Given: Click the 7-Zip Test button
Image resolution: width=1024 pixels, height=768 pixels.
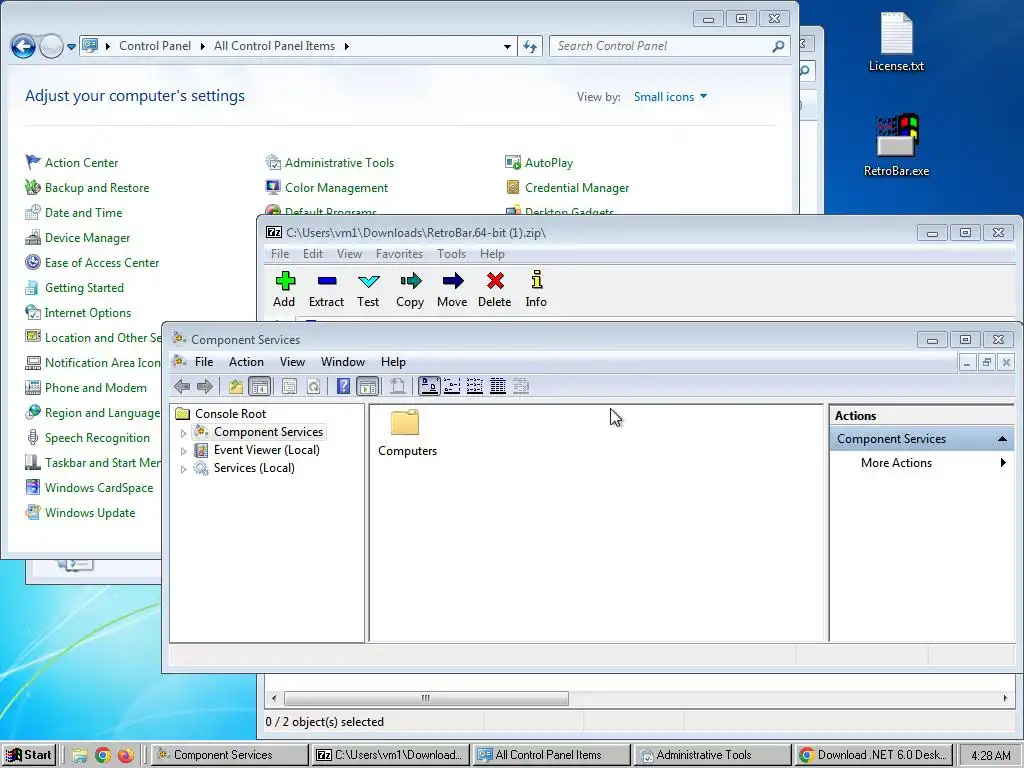Looking at the screenshot, I should pos(368,289).
